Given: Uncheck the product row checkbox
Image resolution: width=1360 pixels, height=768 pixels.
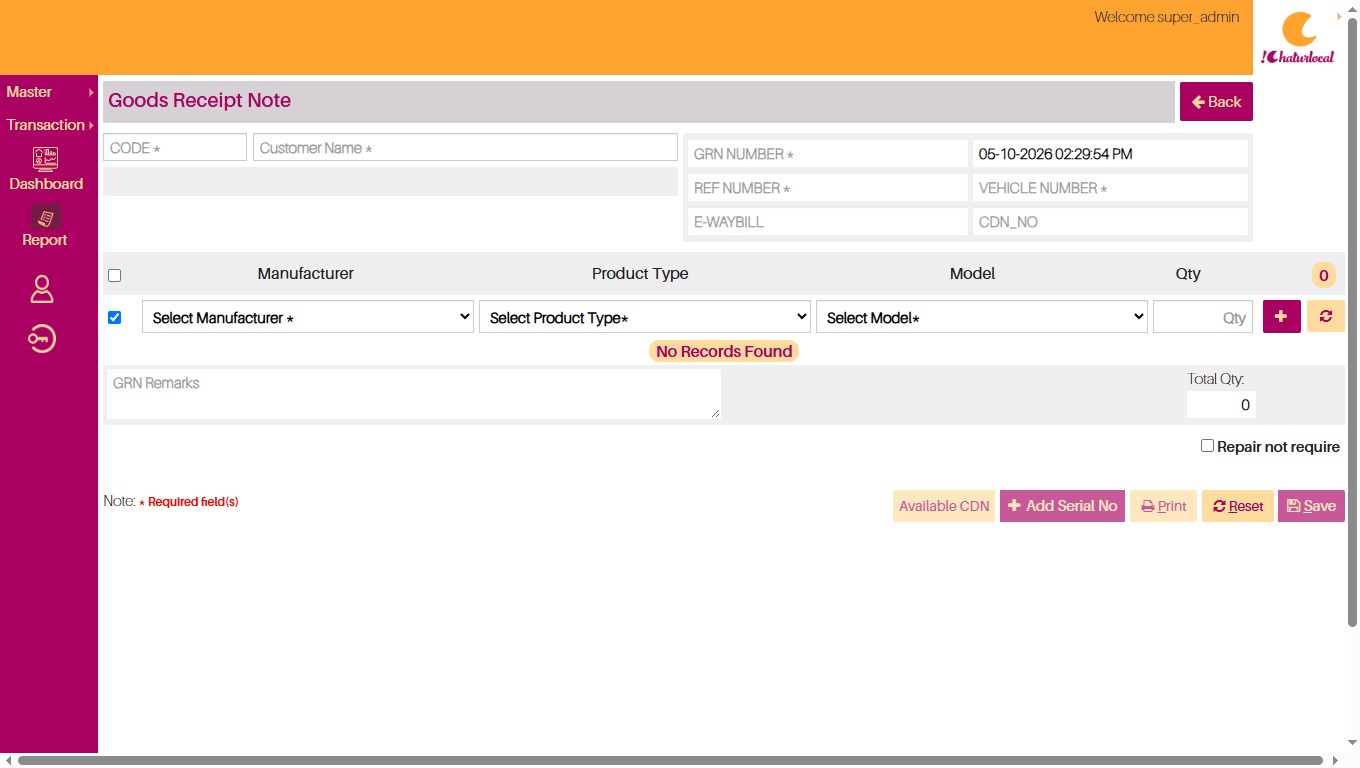Looking at the screenshot, I should coord(114,317).
